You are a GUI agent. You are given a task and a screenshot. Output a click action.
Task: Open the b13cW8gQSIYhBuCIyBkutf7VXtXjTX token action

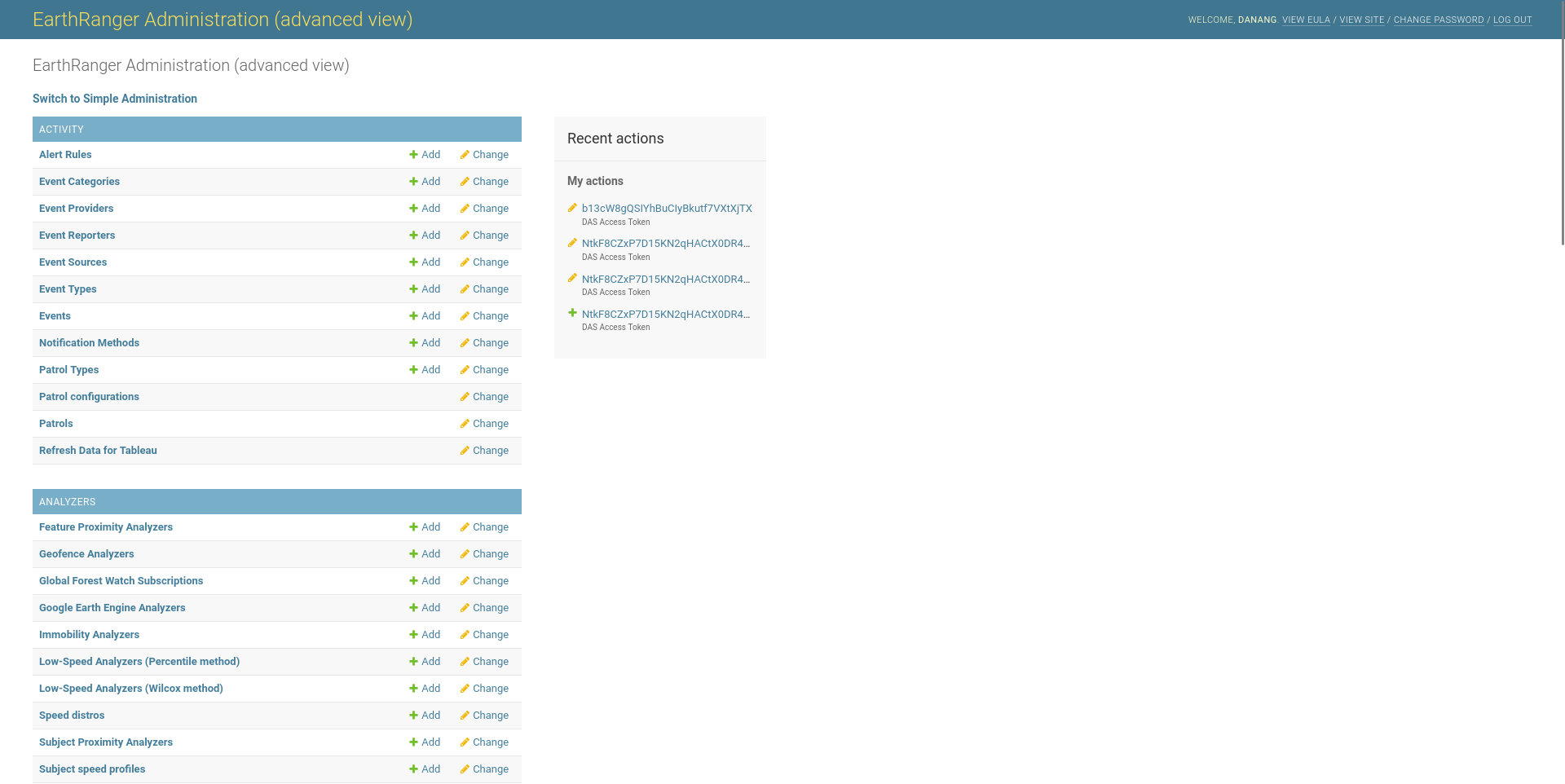coord(667,209)
